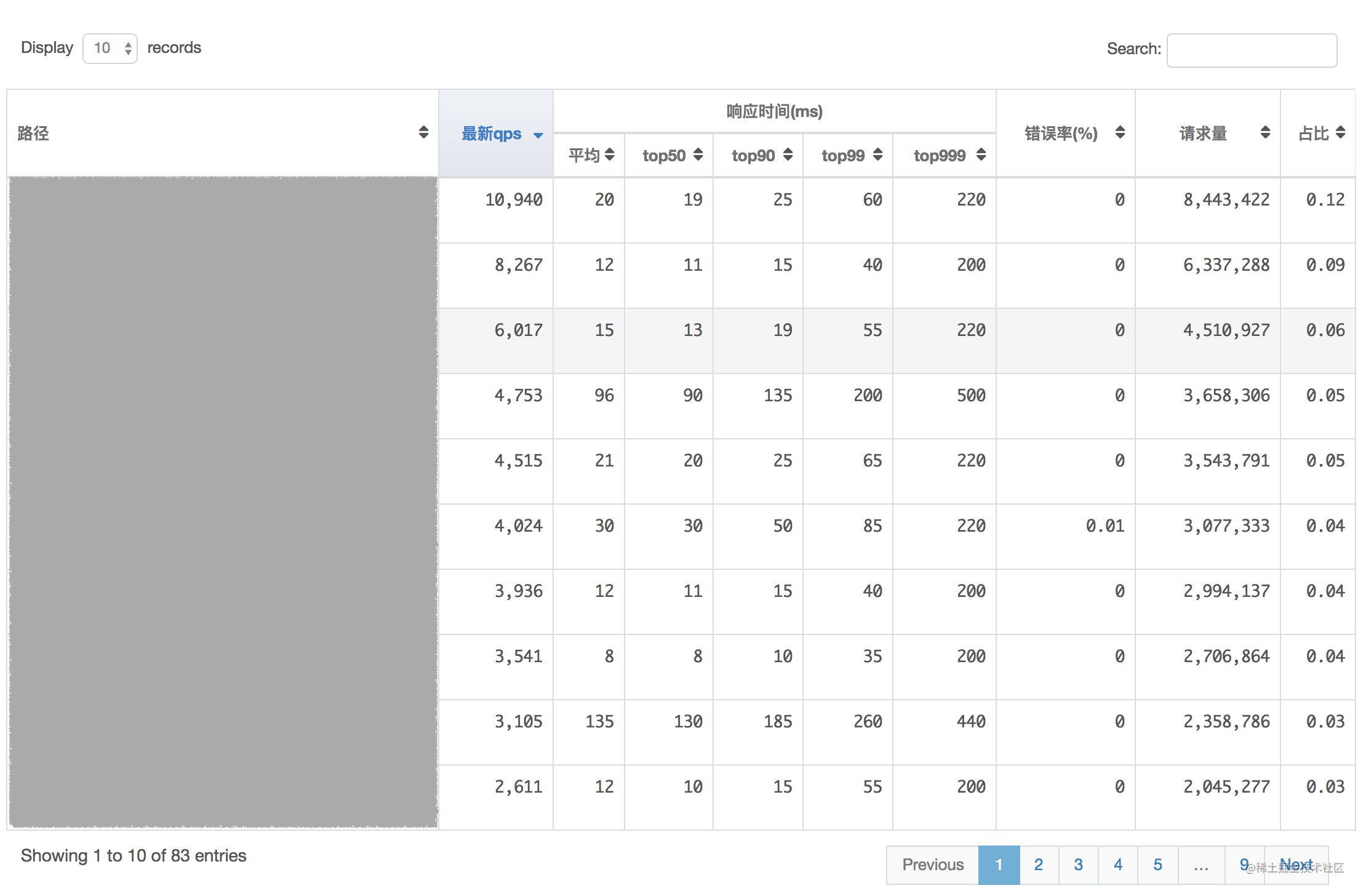The image size is (1366, 896).
Task: Click the top99 sort arrow icon
Action: [x=877, y=154]
